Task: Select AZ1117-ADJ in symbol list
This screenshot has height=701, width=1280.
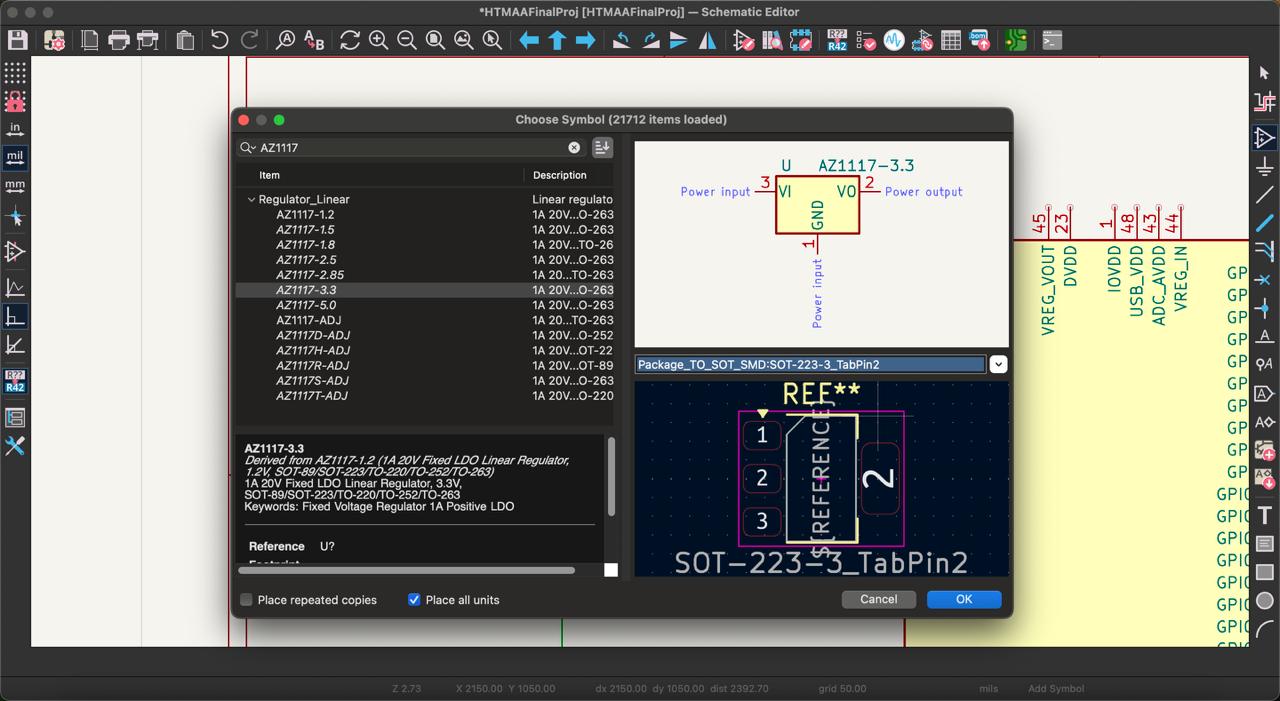Action: (x=308, y=320)
